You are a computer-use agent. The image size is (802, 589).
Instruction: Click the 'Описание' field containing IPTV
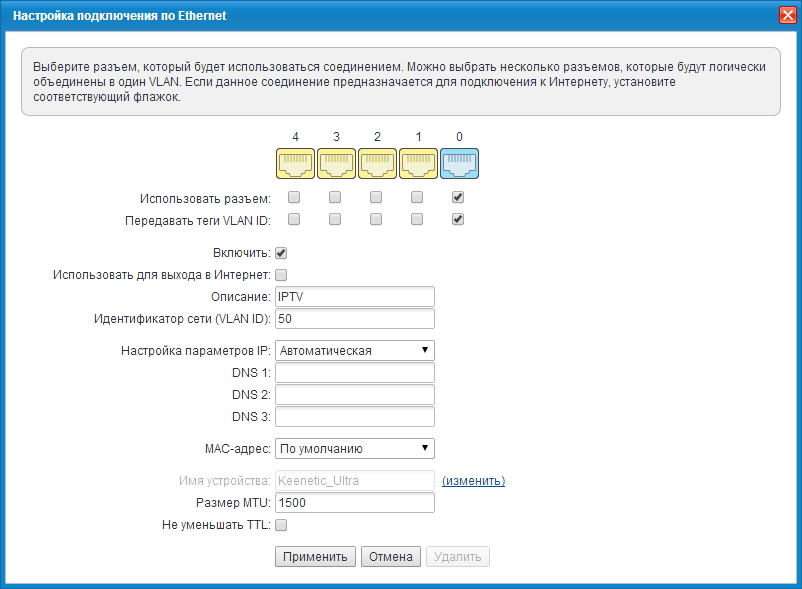click(x=354, y=297)
